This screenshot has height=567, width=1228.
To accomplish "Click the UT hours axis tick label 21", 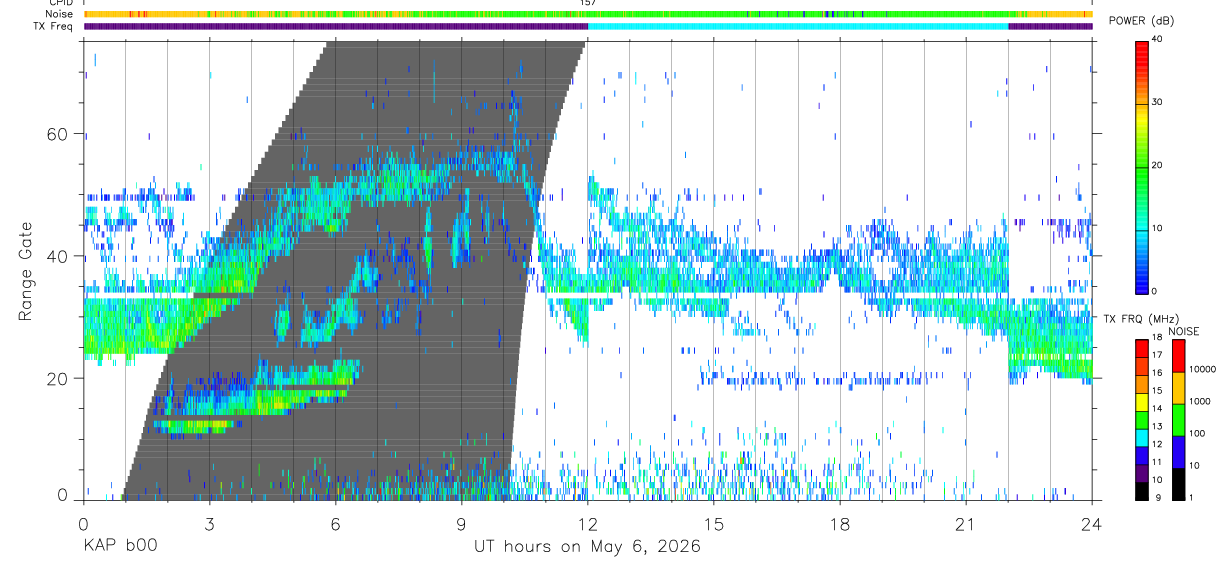I will (966, 524).
